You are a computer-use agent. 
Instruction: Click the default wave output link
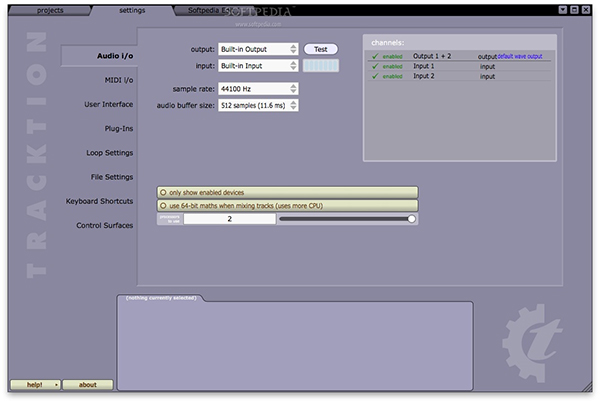point(520,56)
